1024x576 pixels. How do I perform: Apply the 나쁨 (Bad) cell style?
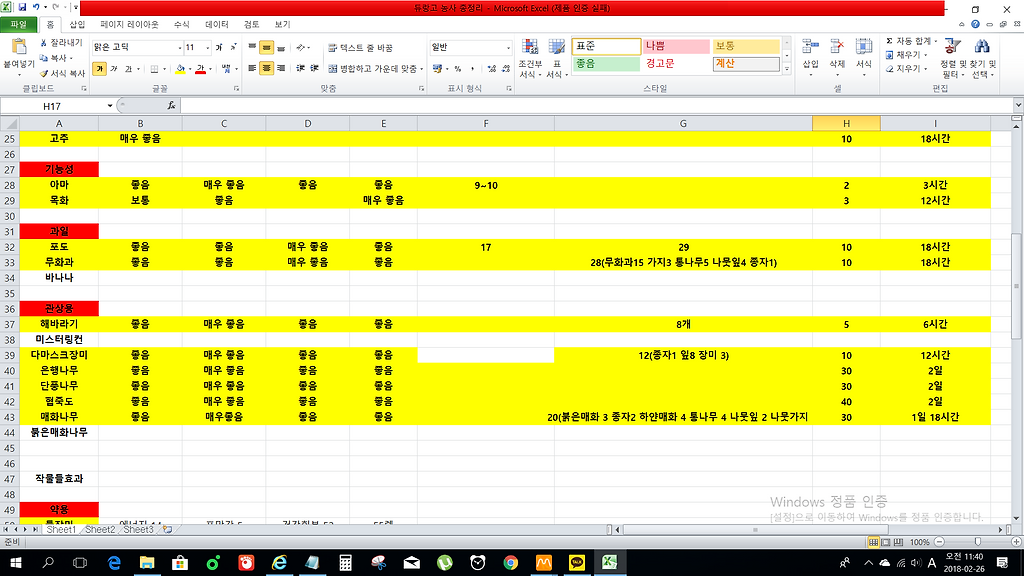(x=674, y=46)
